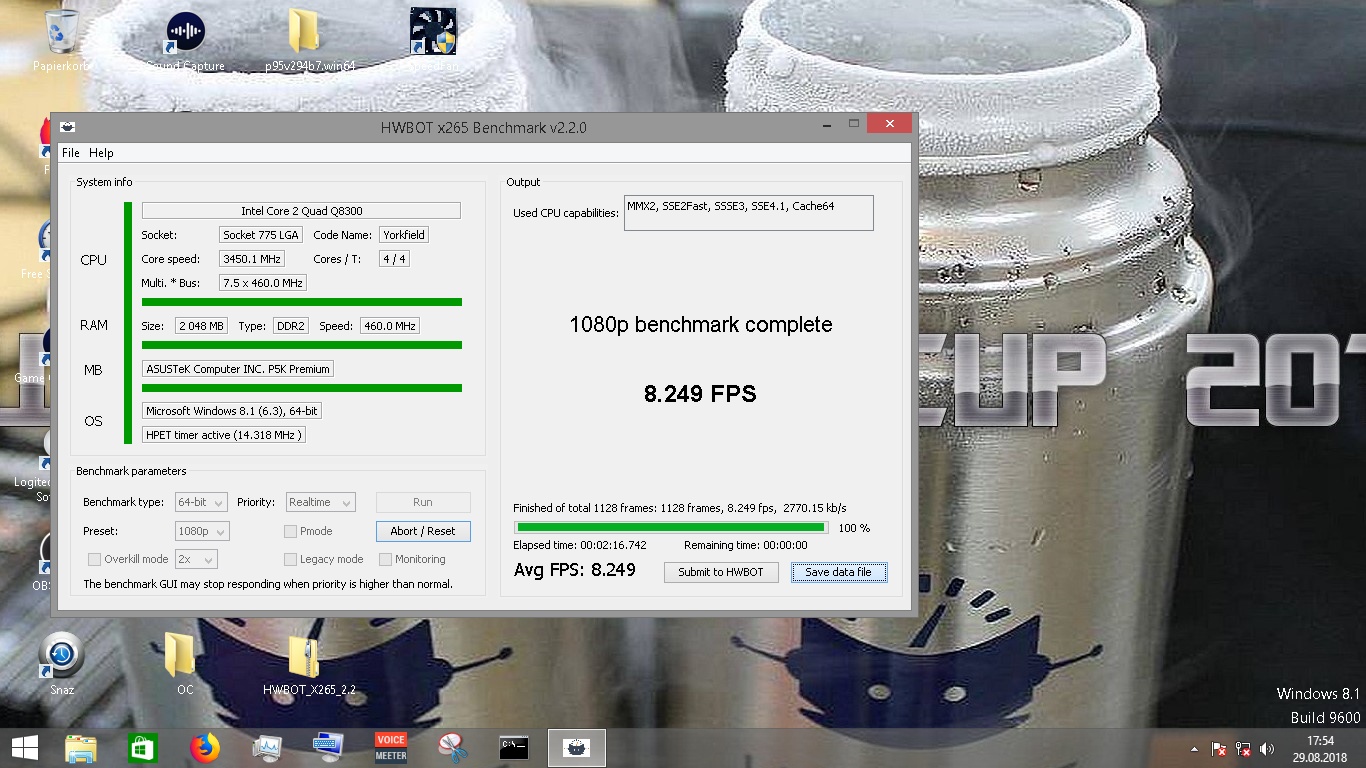Open the Snaz desktop shortcut
Image resolution: width=1366 pixels, height=768 pixels.
(62, 663)
